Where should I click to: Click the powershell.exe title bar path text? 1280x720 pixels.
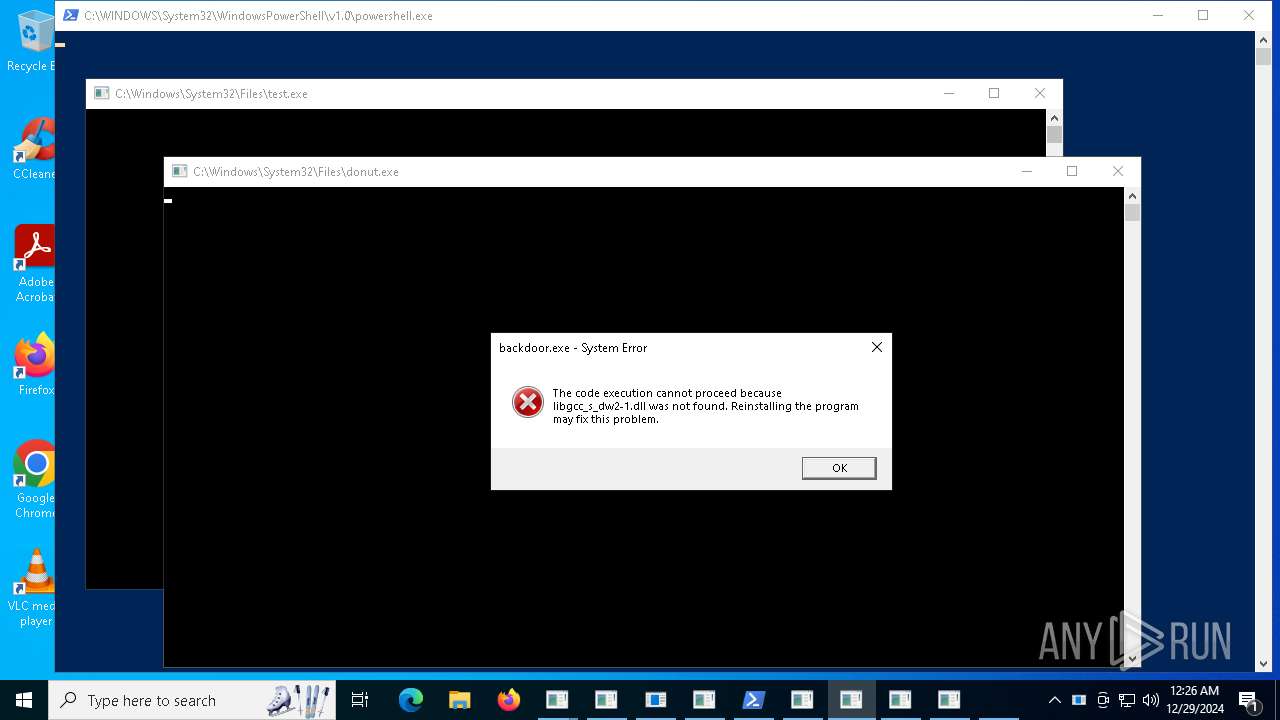[x=258, y=16]
